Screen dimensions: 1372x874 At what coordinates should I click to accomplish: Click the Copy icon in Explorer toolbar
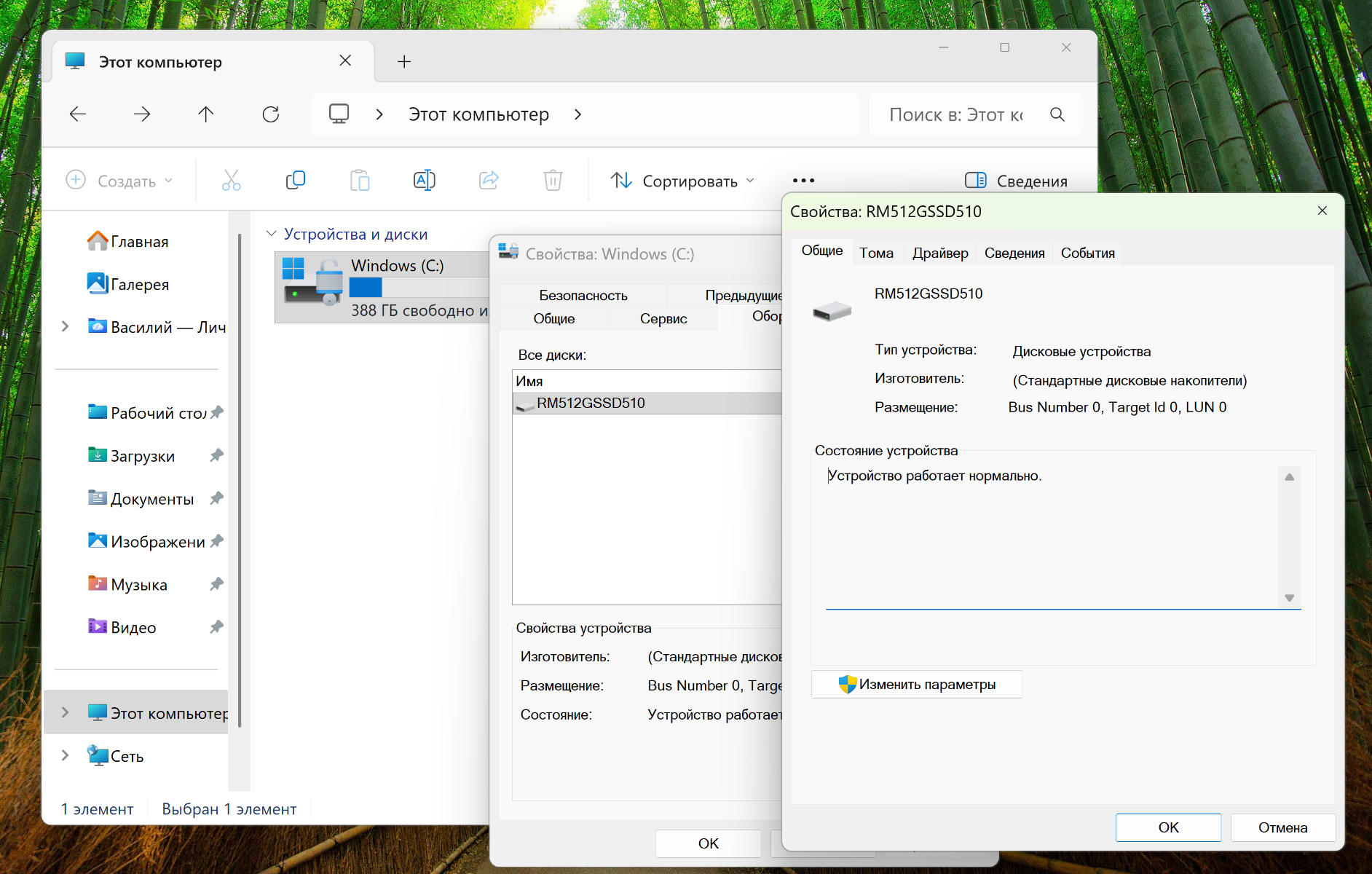click(295, 180)
